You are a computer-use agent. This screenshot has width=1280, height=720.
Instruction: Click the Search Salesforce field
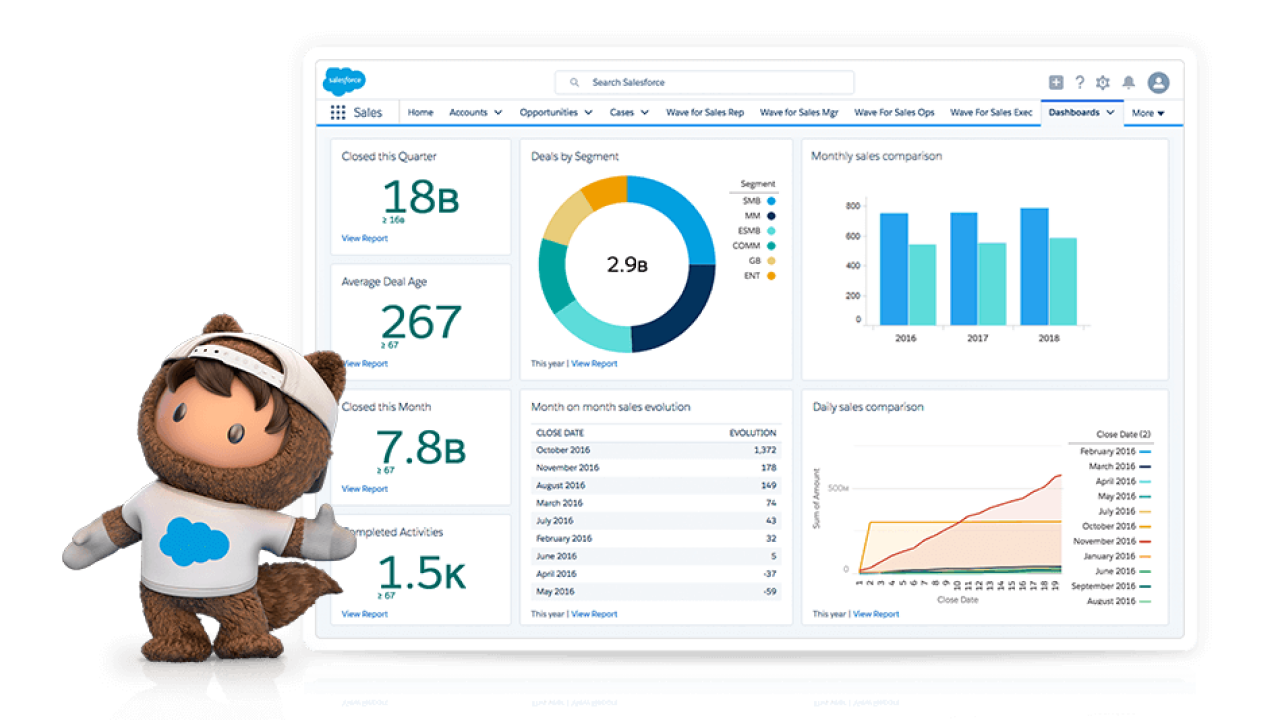705,82
